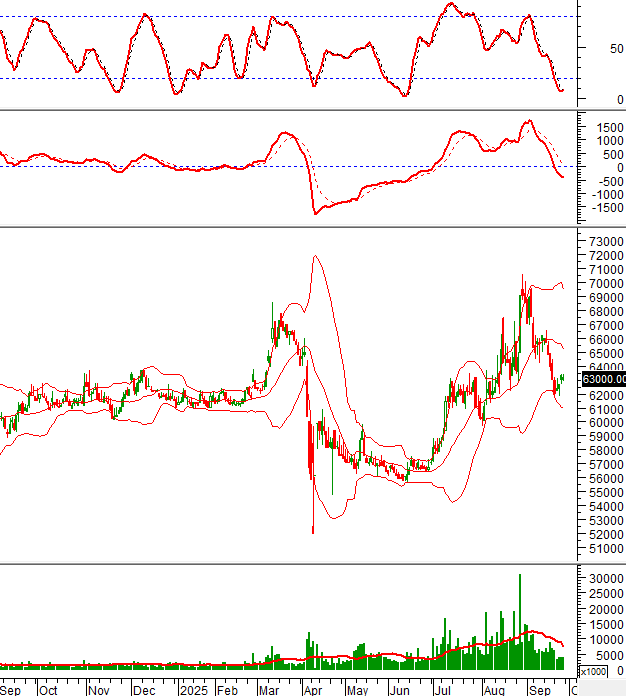Select the Dec label on the date axis
The image size is (626, 696).
pyautogui.click(x=144, y=689)
